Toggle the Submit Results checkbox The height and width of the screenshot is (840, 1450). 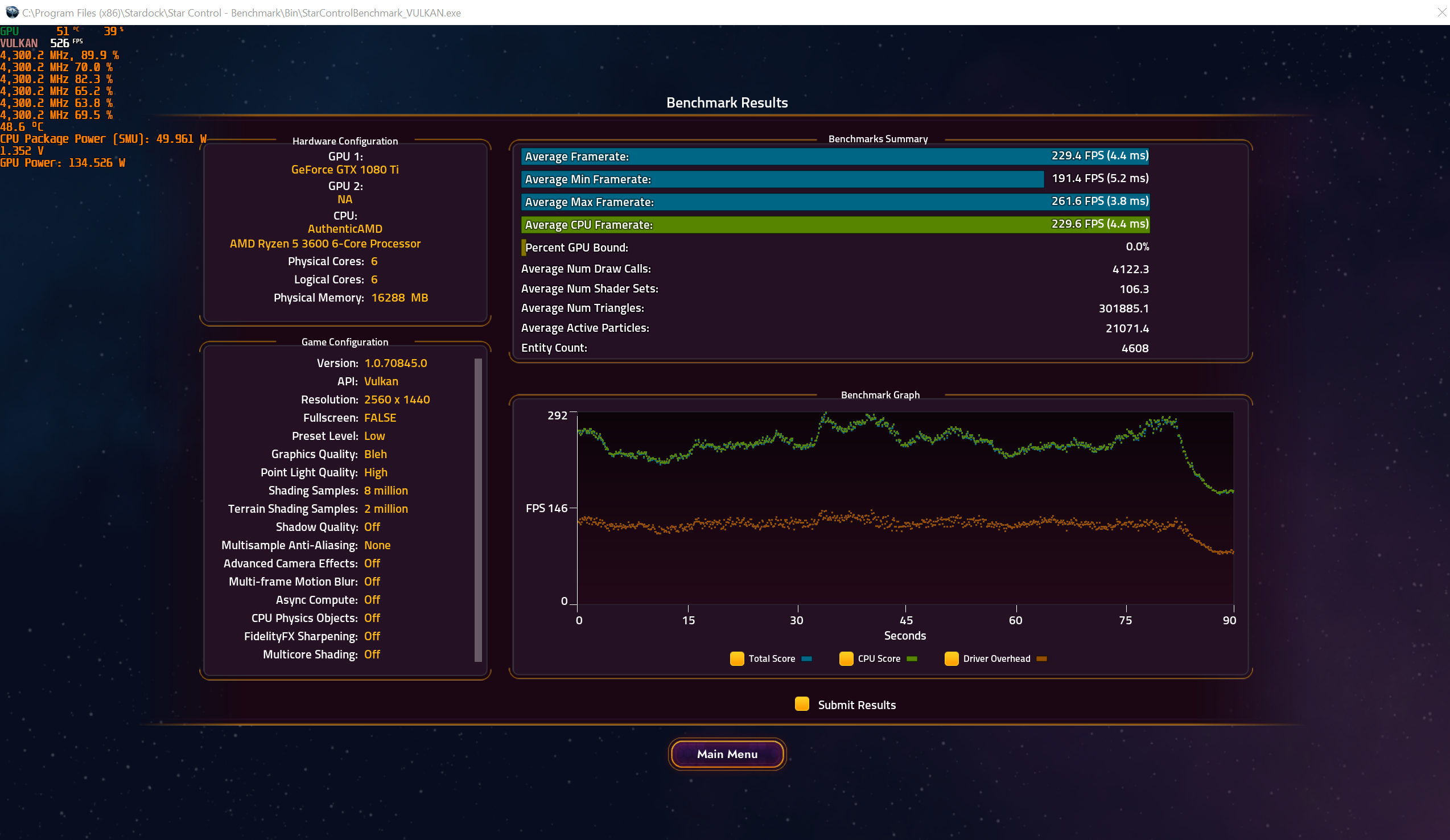[x=801, y=704]
